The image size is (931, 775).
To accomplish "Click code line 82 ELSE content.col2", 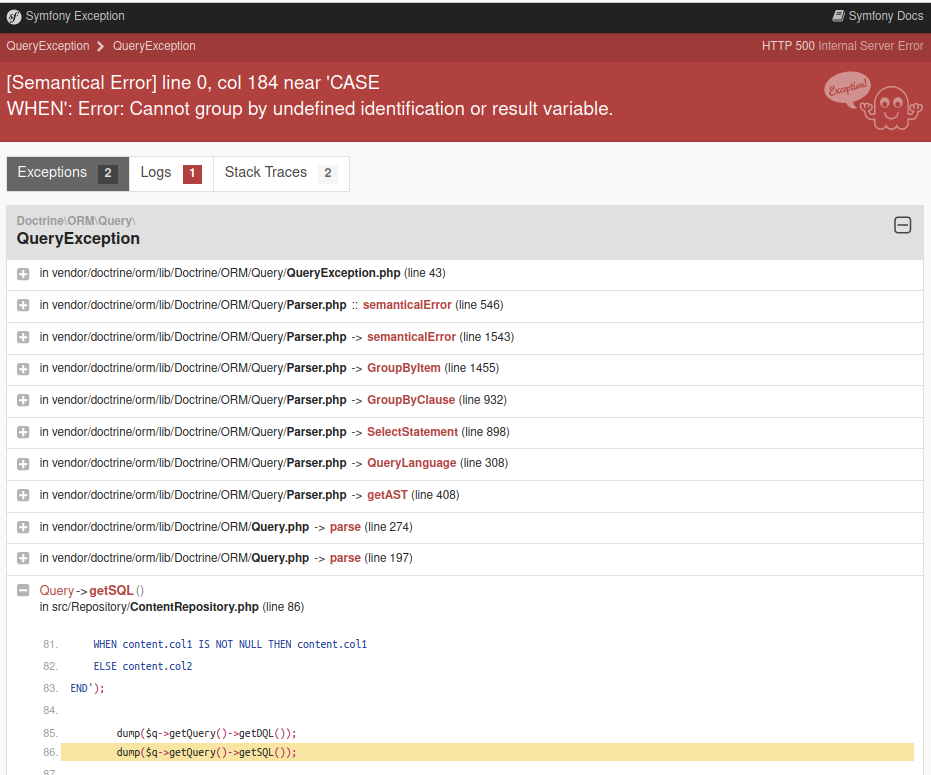I will (x=142, y=666).
